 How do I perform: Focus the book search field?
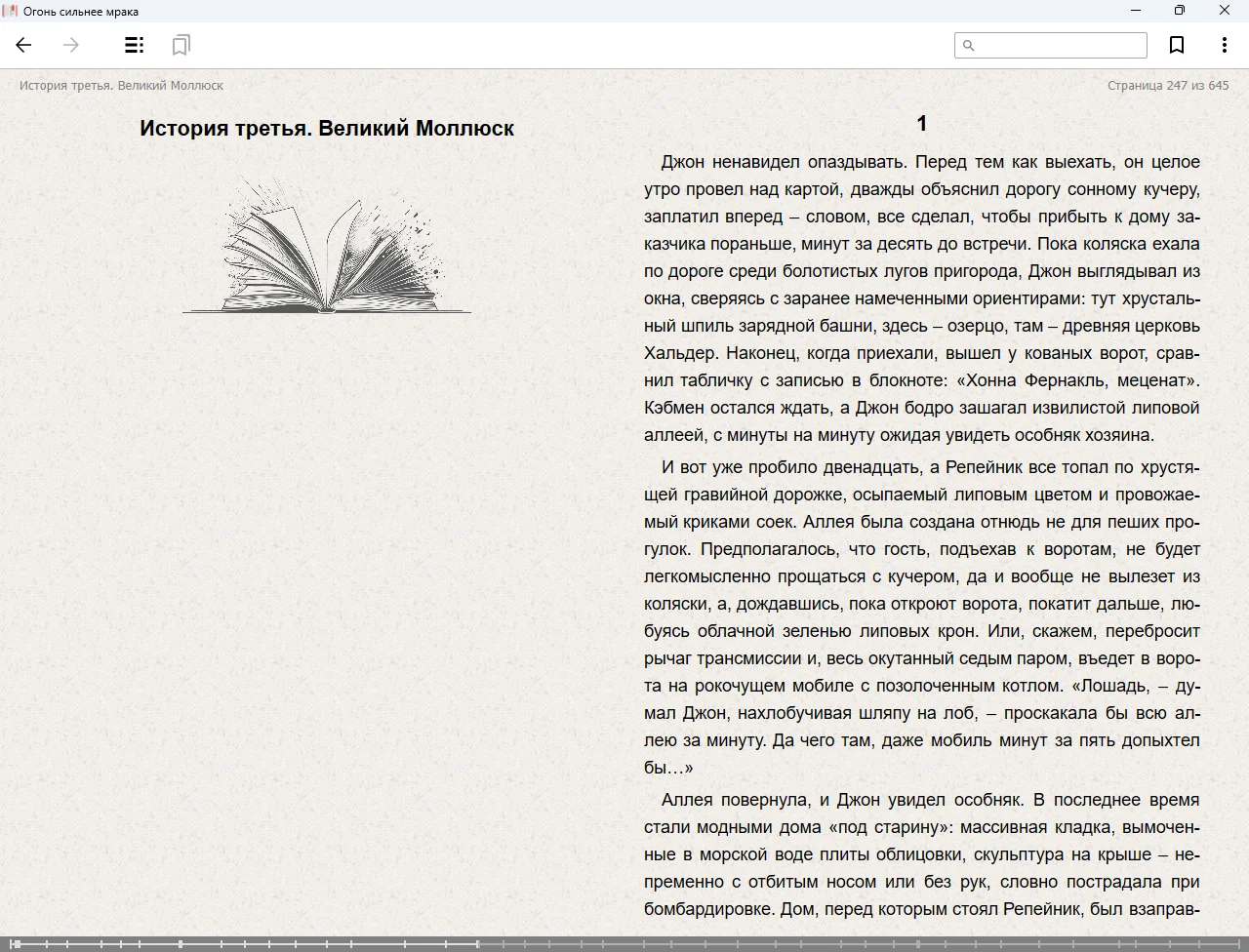coord(1060,45)
